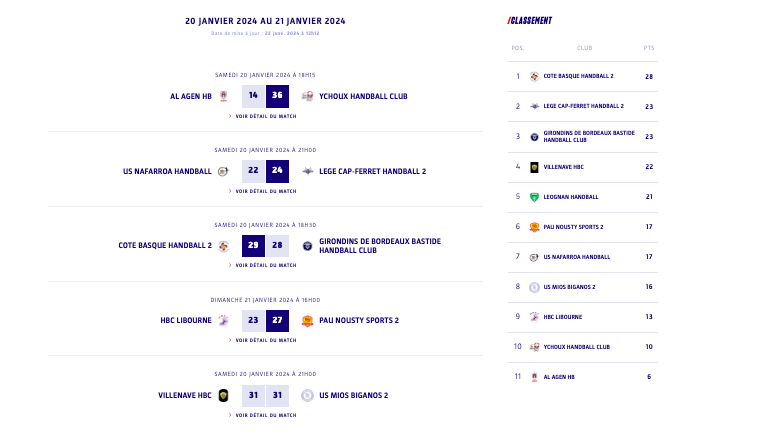The width and height of the screenshot is (765, 443).
Task: View match details for Nafarroa vs Lege Cap-Ferret
Action: click(265, 190)
